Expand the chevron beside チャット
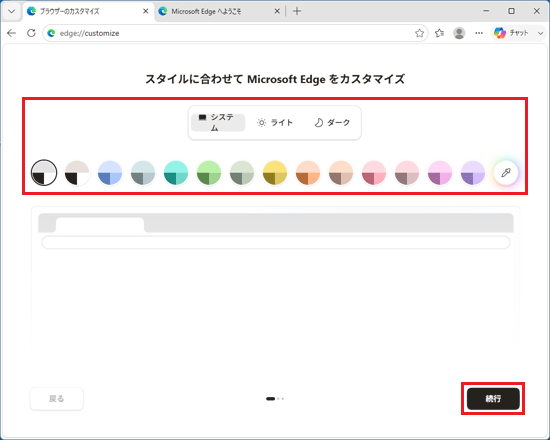The image size is (550, 440). click(540, 33)
